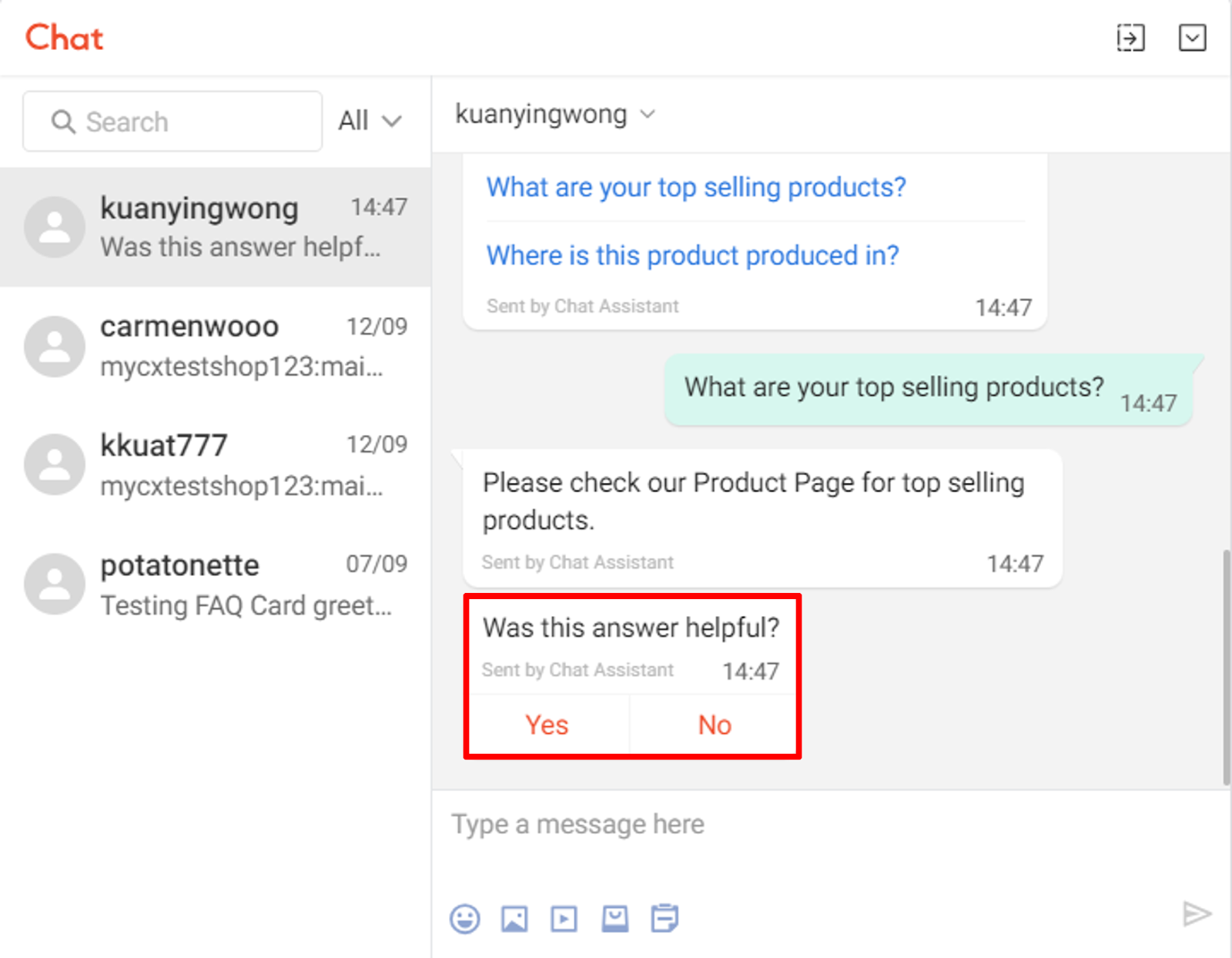Click the send message icon

[1197, 916]
